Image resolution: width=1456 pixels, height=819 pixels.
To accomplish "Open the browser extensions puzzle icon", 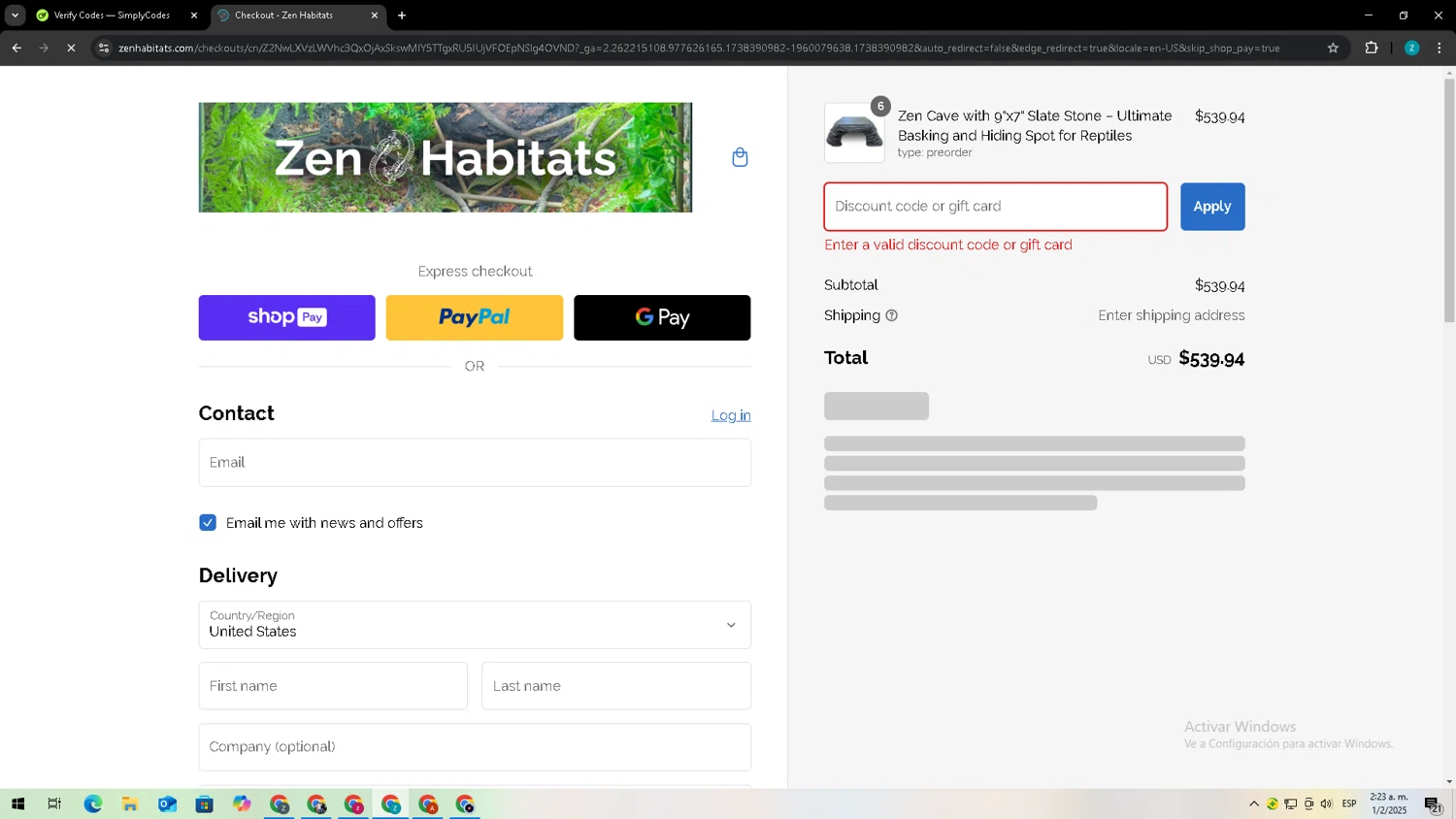I will [1372, 48].
